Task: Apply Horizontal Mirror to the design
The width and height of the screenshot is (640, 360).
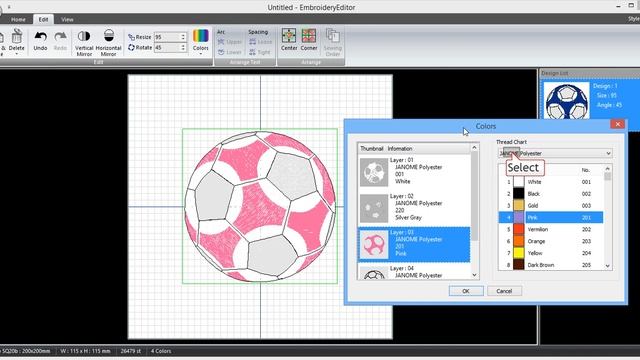Action: (109, 42)
